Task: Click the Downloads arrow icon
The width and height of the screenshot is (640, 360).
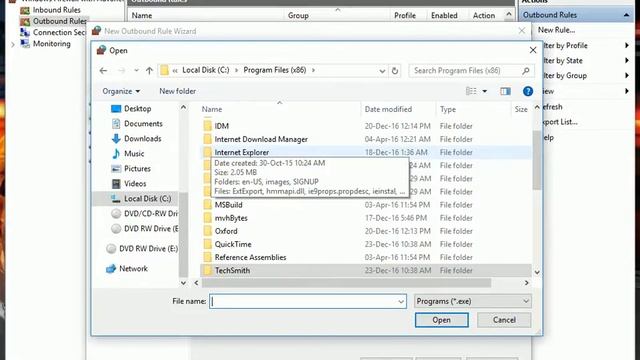Action: point(116,139)
